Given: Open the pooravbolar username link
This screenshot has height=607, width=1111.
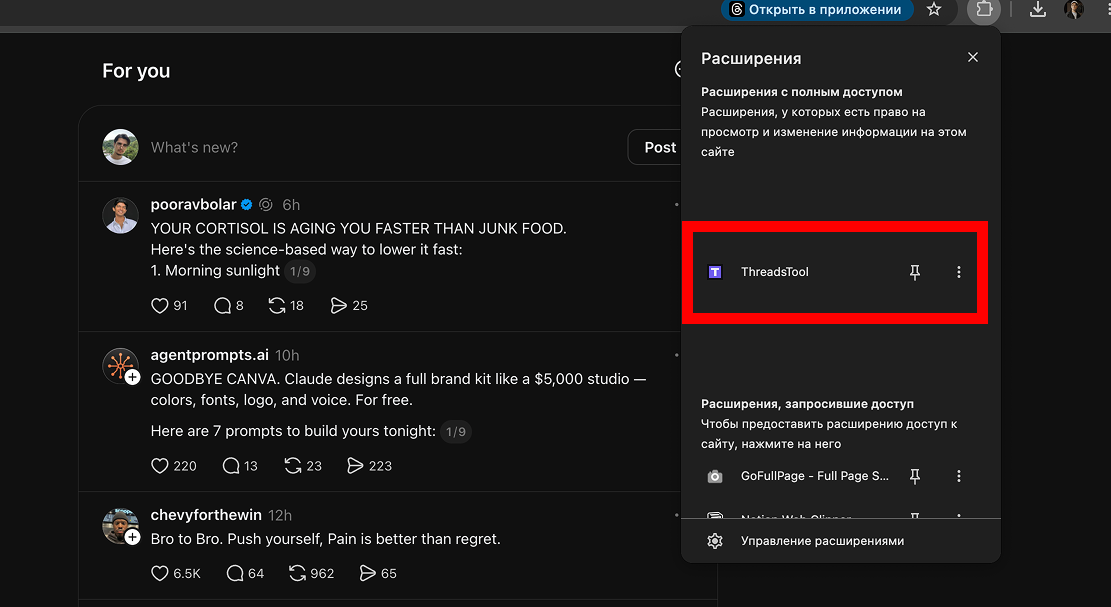Looking at the screenshot, I should [x=193, y=205].
